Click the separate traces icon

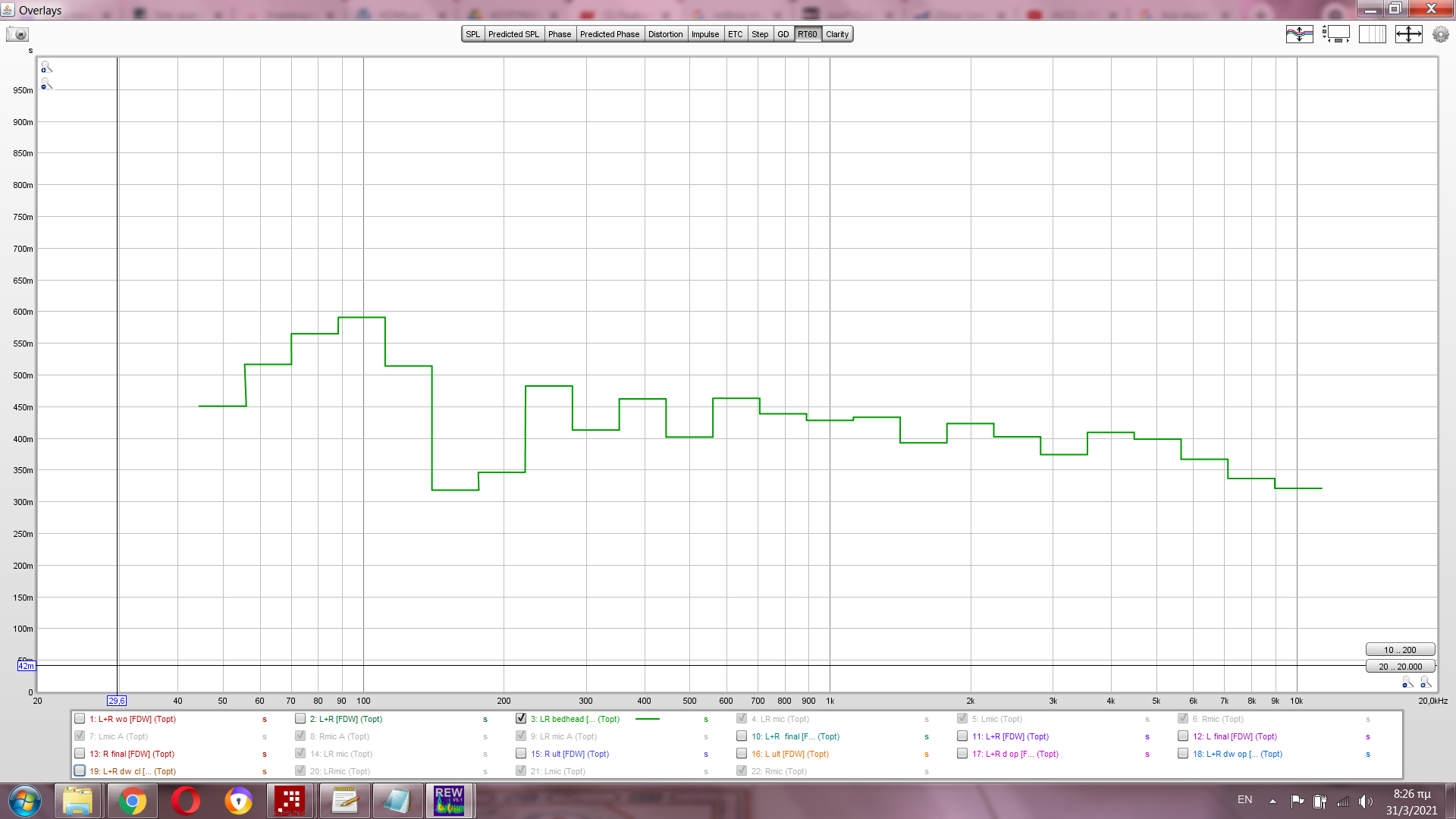(1299, 34)
